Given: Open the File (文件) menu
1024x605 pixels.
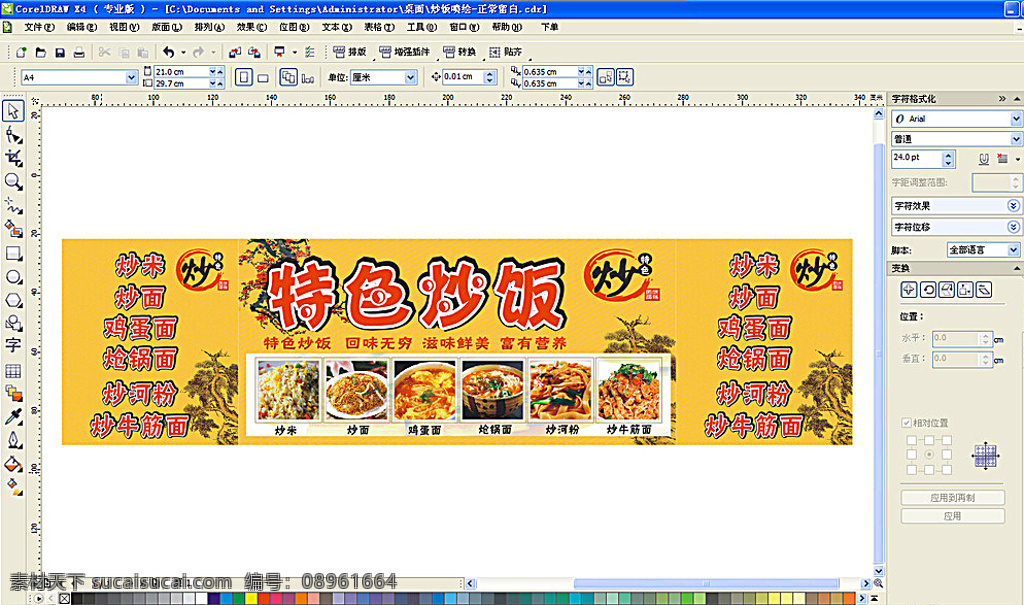Looking at the screenshot, I should coord(39,27).
